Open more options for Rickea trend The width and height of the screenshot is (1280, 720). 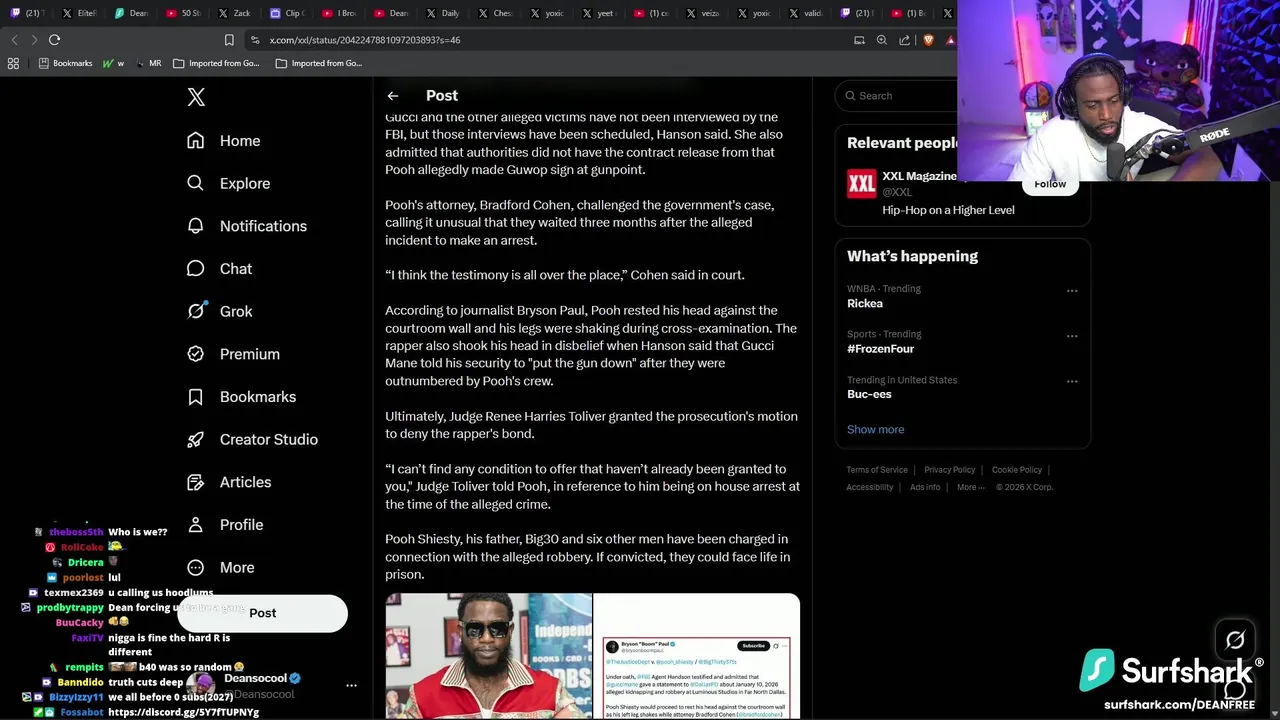[x=1072, y=291]
